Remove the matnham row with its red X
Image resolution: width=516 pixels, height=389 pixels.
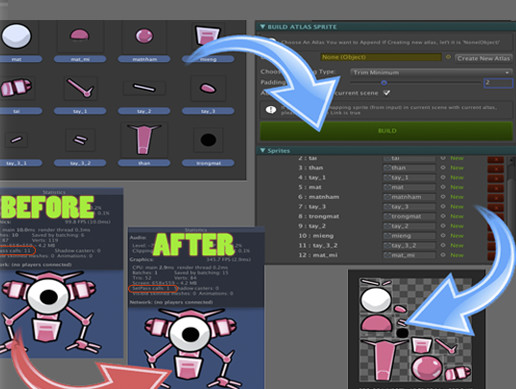click(496, 198)
